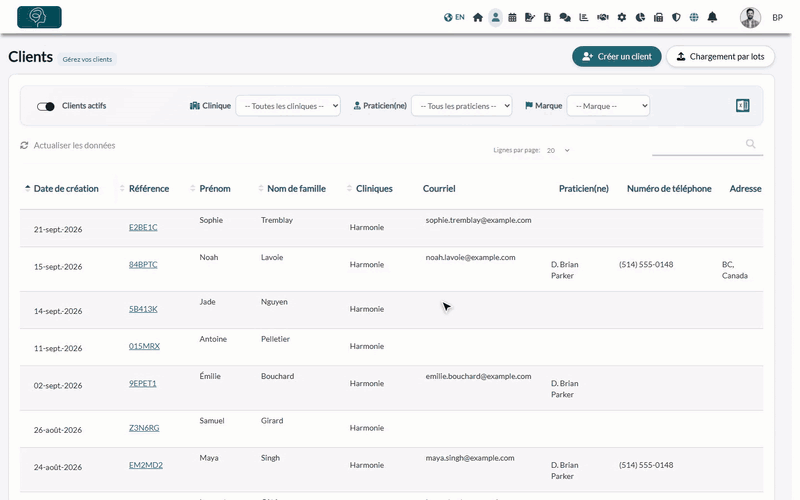Screen dimensions: 800x500
Task: Sort by Nom de famille column
Action: 296,189
